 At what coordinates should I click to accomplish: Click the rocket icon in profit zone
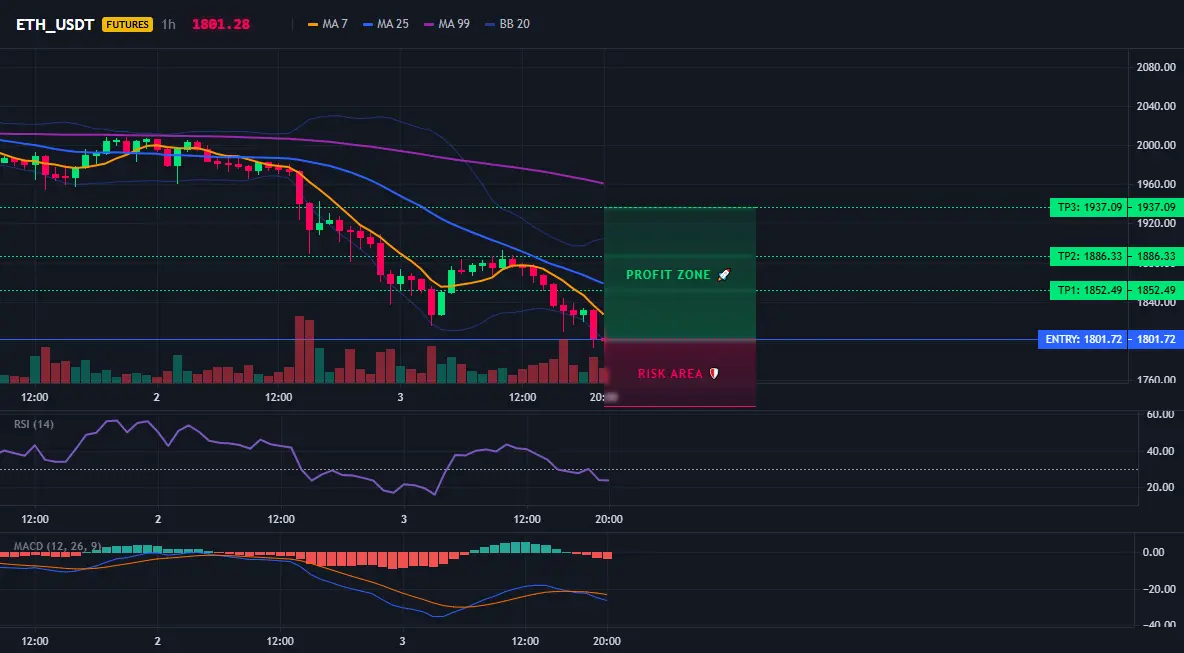coord(724,275)
